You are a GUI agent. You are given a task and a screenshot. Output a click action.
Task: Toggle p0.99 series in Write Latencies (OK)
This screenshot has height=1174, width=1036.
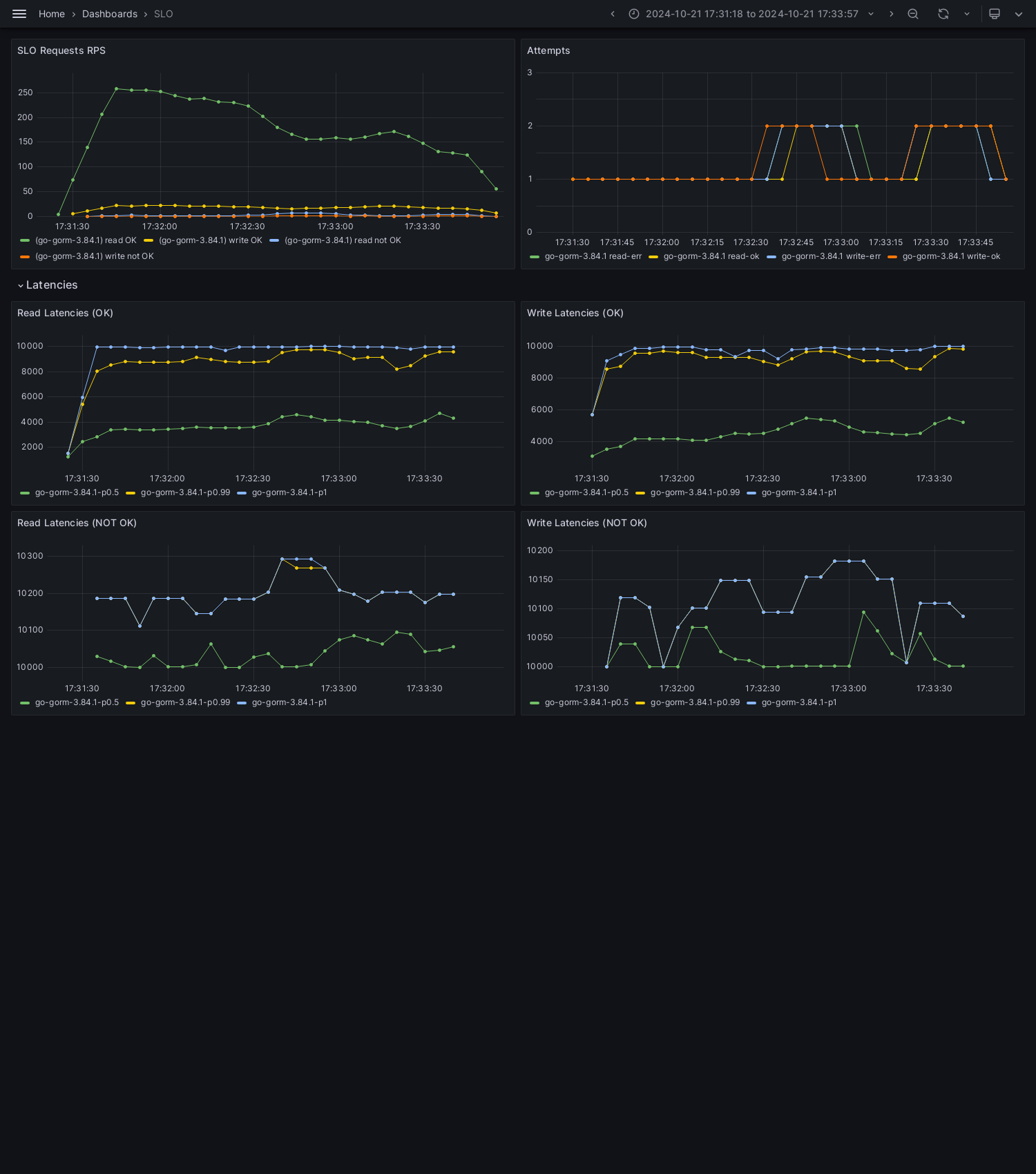click(x=695, y=492)
